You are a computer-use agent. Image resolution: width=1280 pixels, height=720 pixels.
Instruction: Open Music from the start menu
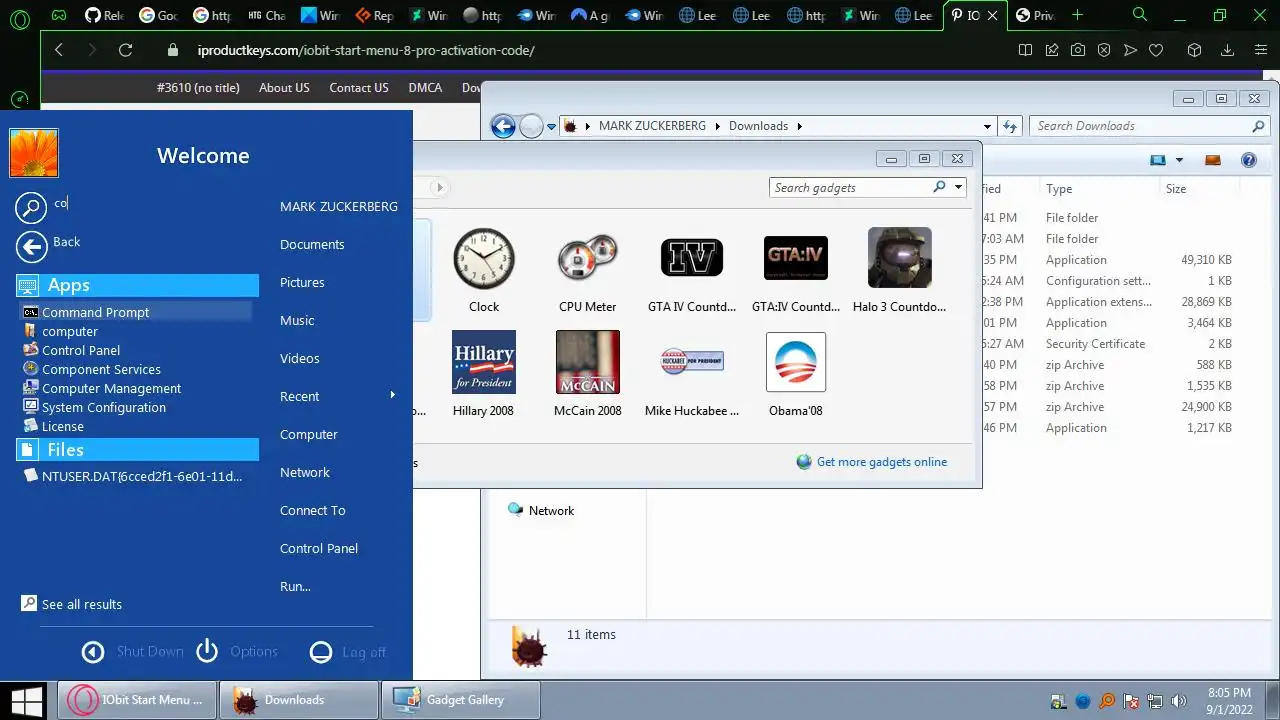[297, 320]
